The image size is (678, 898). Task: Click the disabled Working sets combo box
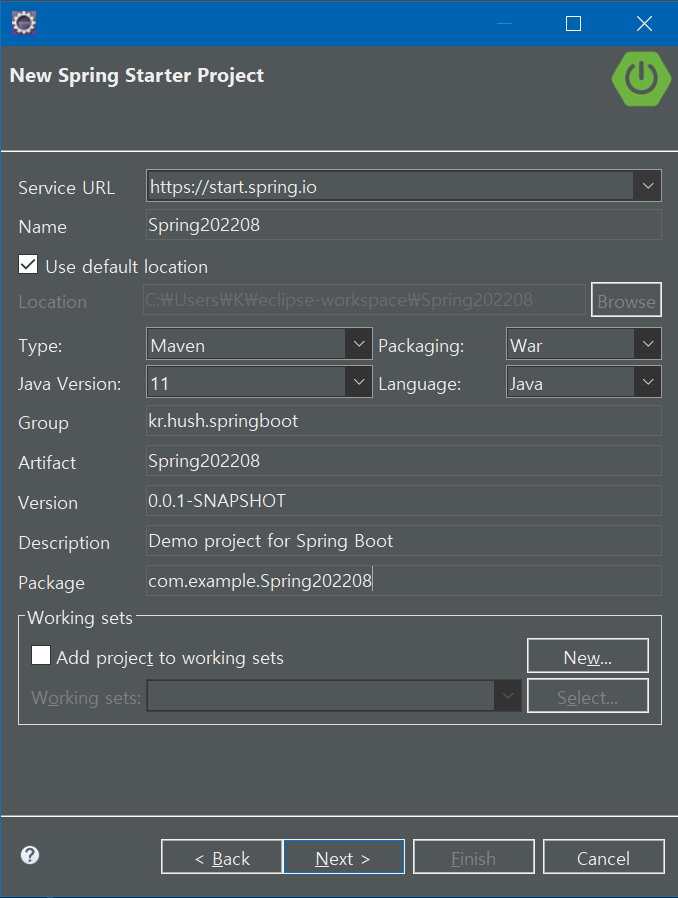pos(334,696)
